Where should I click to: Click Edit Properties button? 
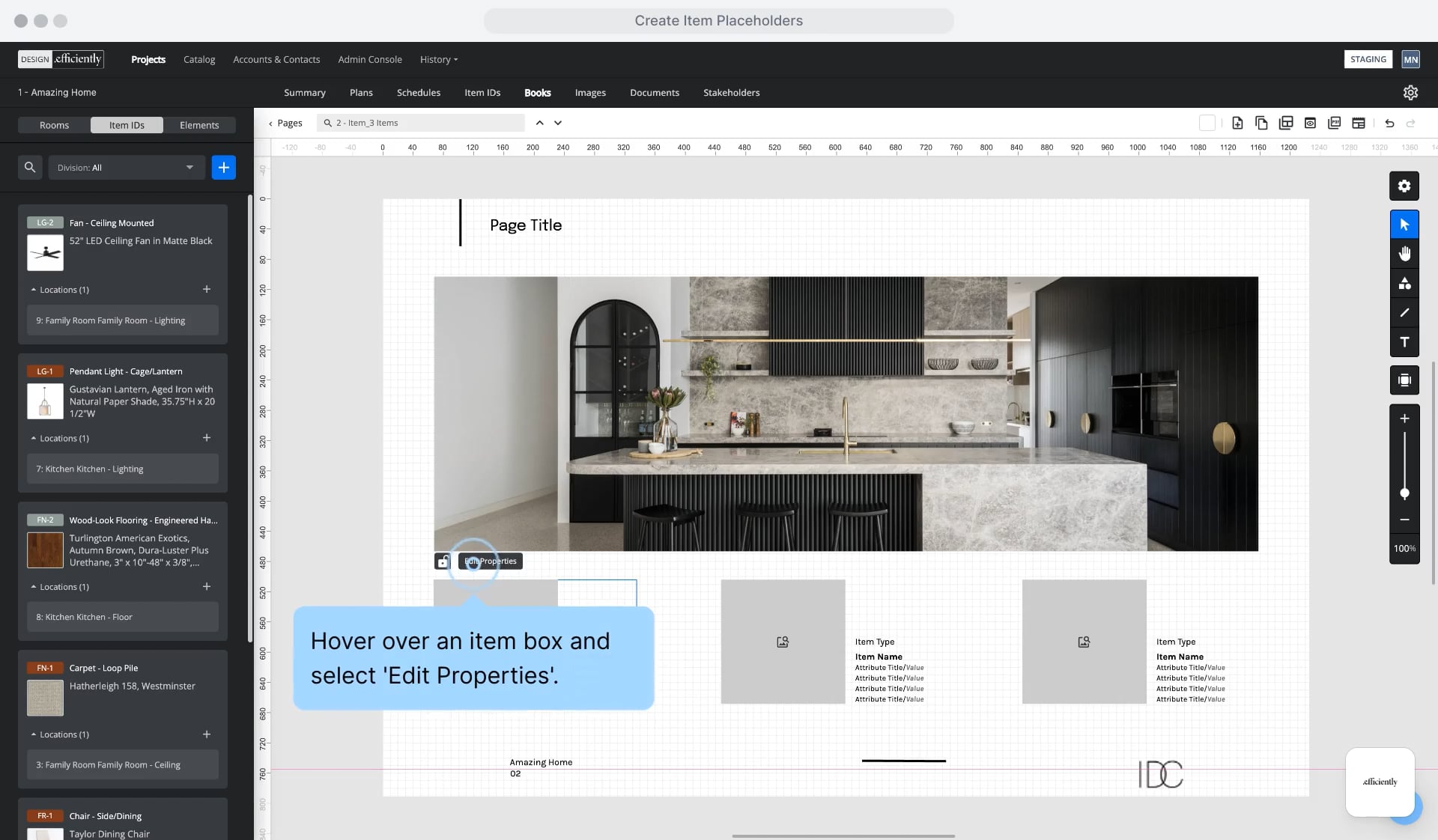click(491, 561)
